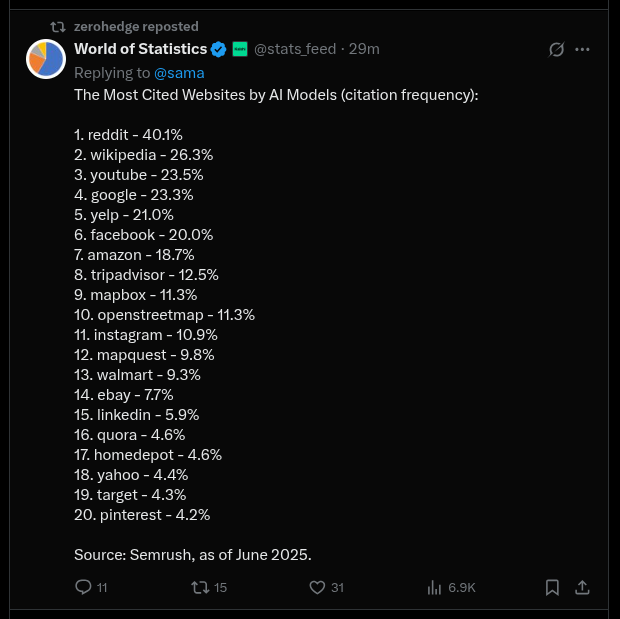Open Grok explain icon beside the timestamp
Viewport: 620px width, 619px height.
click(x=558, y=49)
